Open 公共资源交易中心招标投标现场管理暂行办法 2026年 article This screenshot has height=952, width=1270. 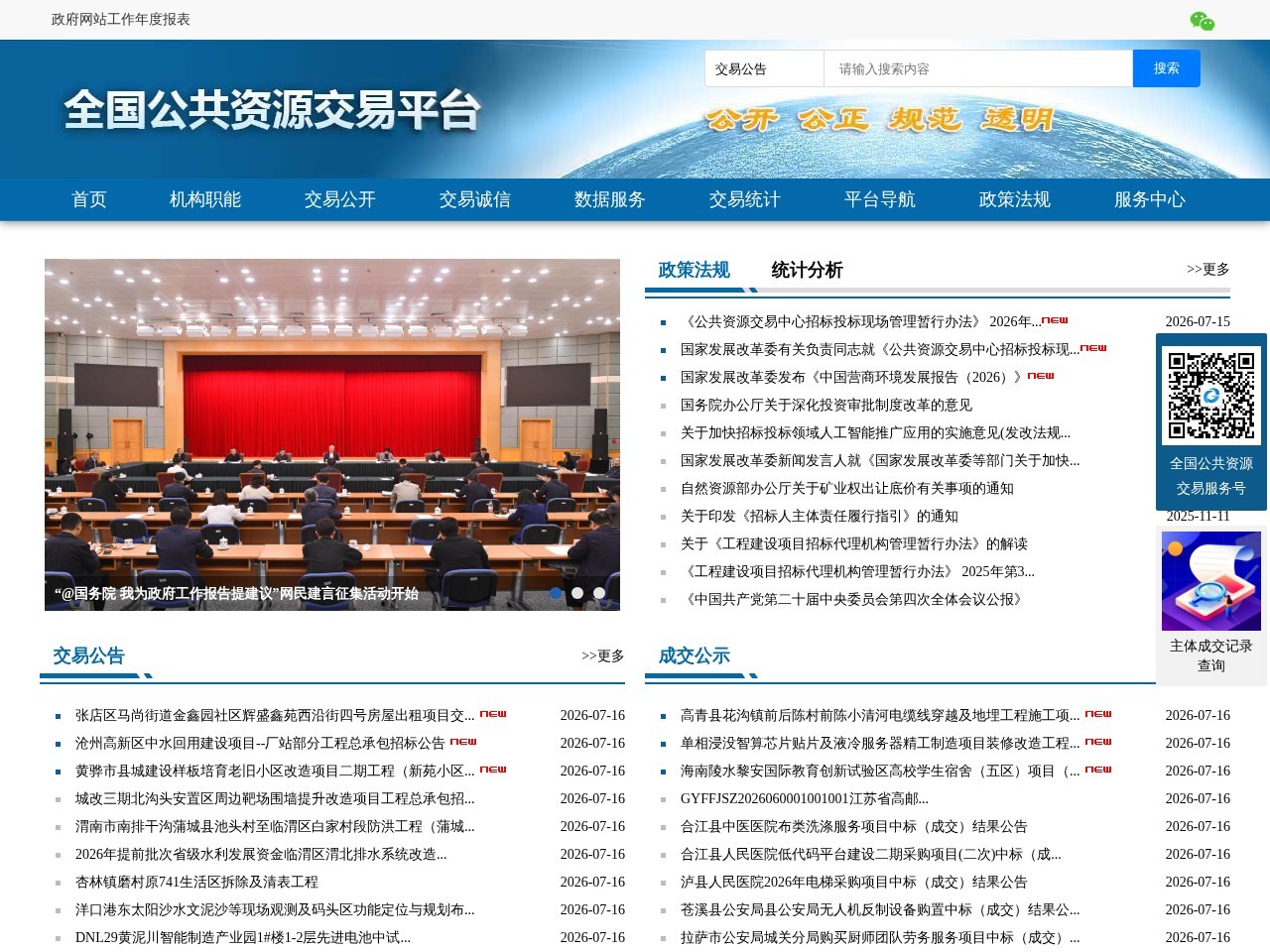point(861,321)
